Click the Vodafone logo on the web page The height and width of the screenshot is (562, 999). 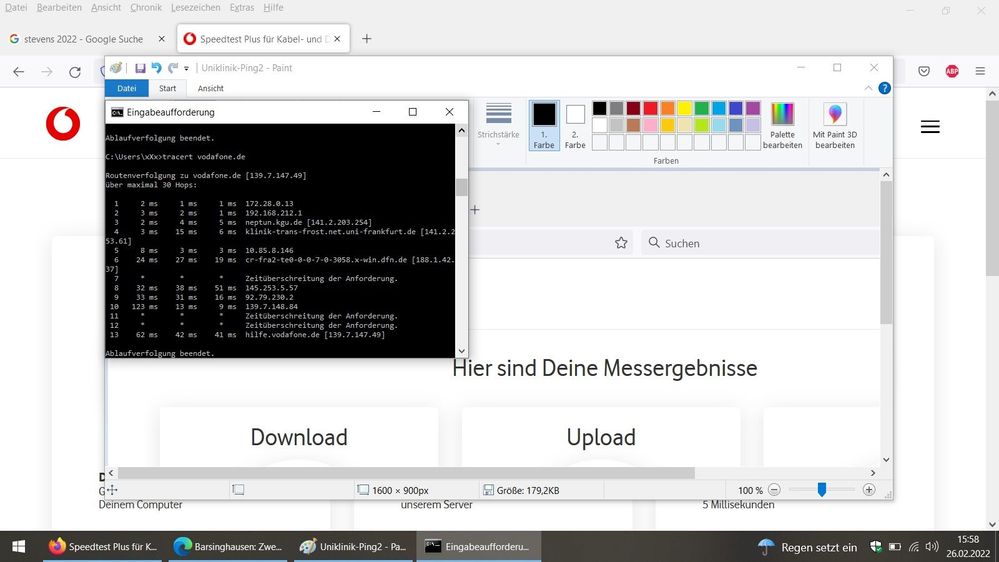point(63,124)
